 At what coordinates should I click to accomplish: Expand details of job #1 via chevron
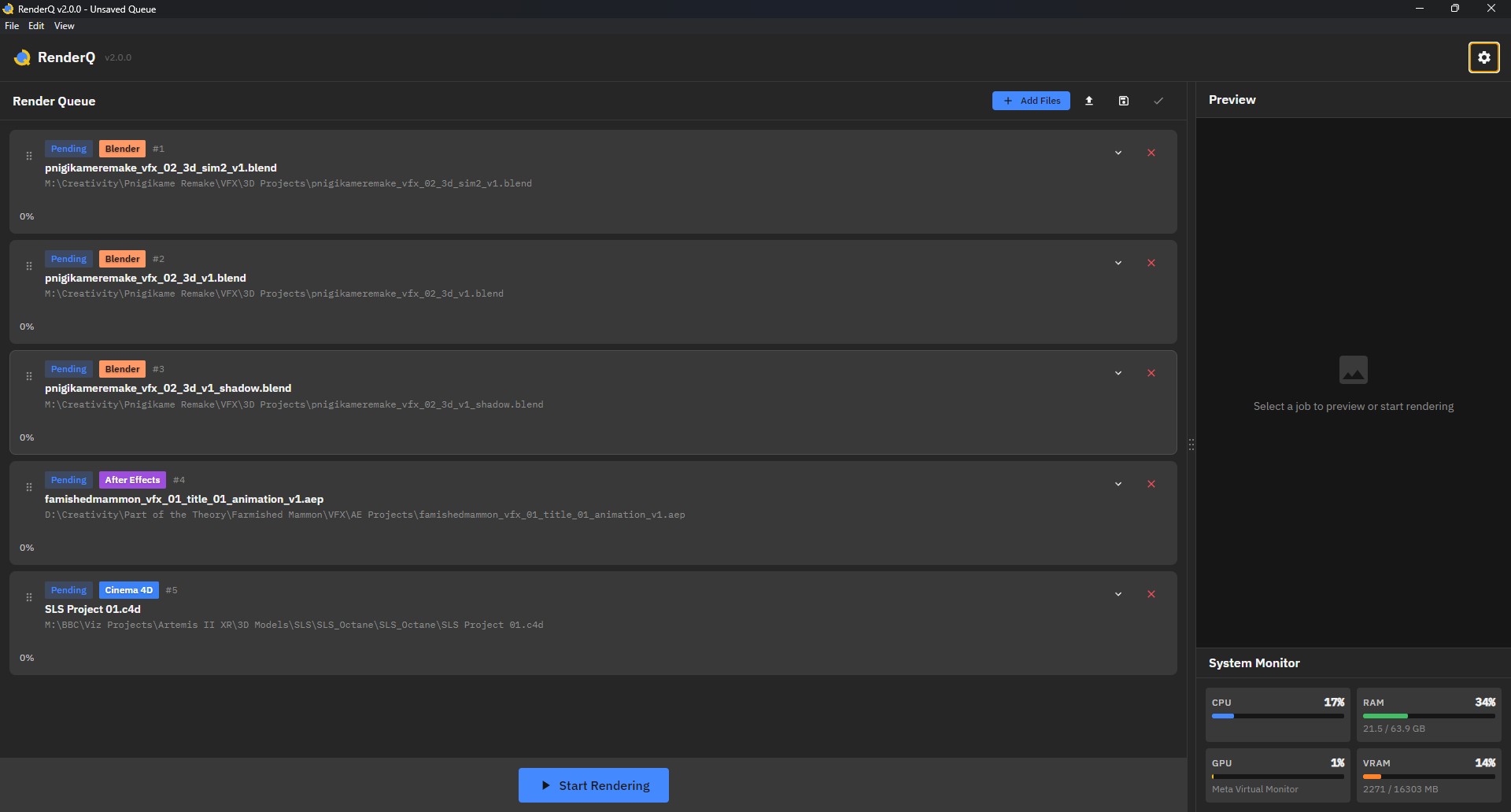[1118, 152]
